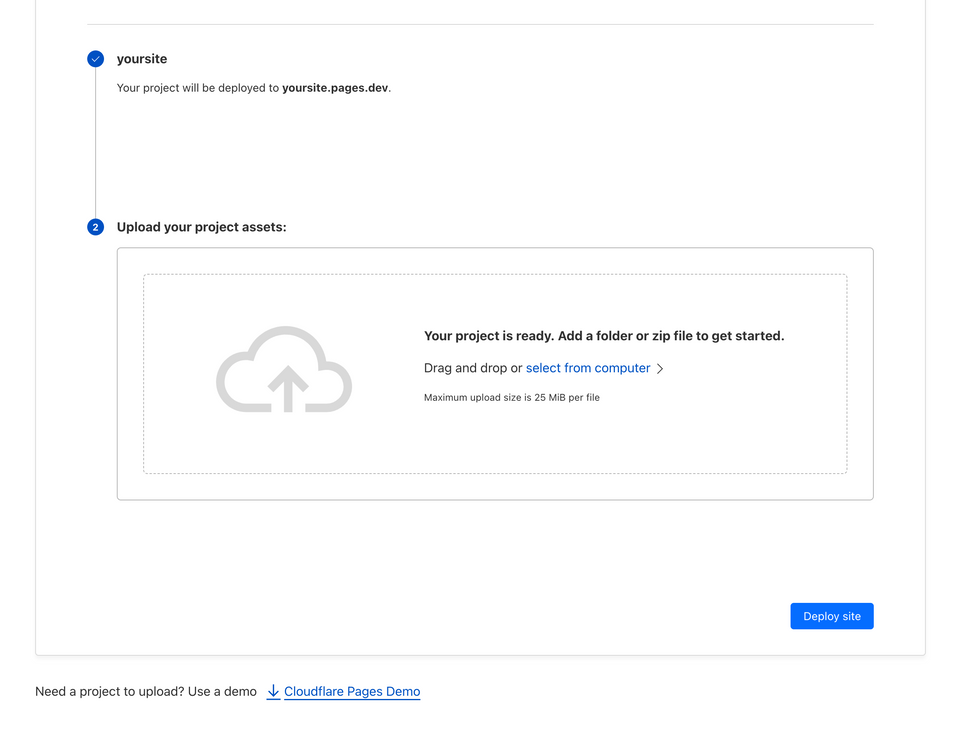The width and height of the screenshot is (957, 739).
Task: Click the Need a project to upload text
Action: pyautogui.click(x=145, y=691)
